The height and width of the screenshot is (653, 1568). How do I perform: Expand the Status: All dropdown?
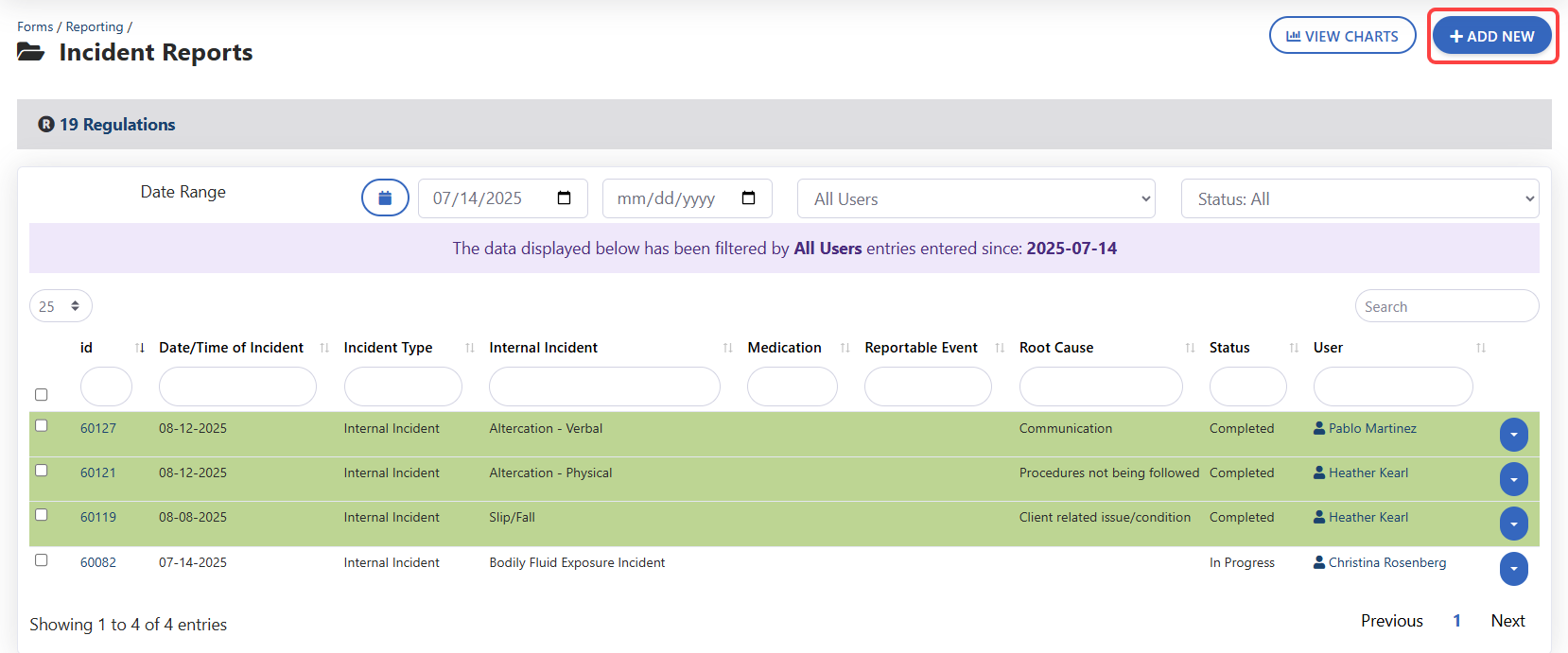1359,198
